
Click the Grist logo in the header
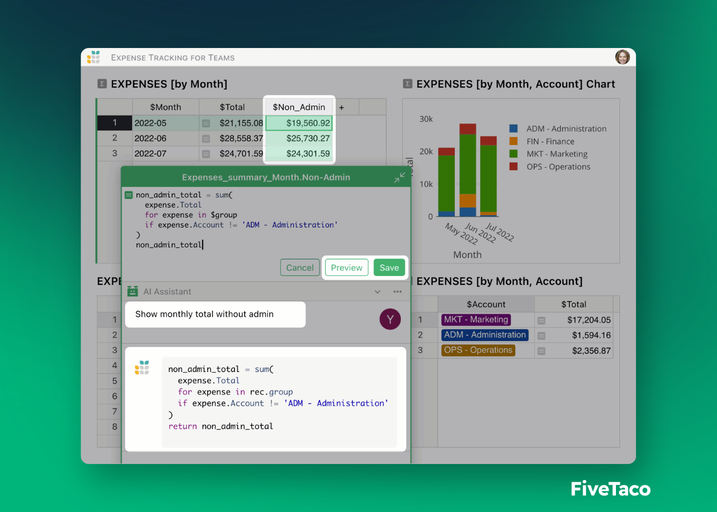(x=94, y=57)
